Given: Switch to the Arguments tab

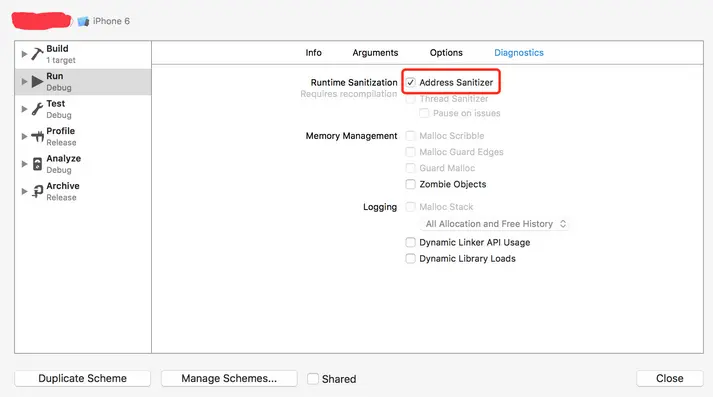Looking at the screenshot, I should pos(375,53).
